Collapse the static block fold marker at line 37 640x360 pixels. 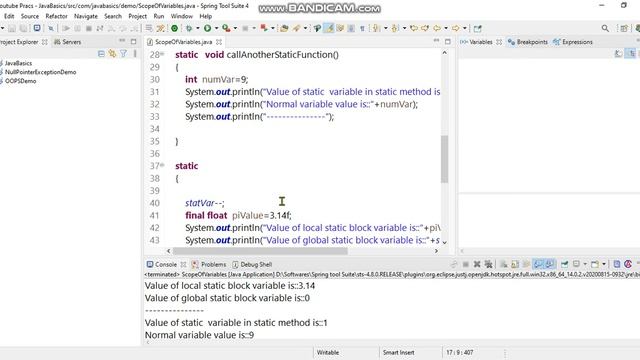(162, 165)
